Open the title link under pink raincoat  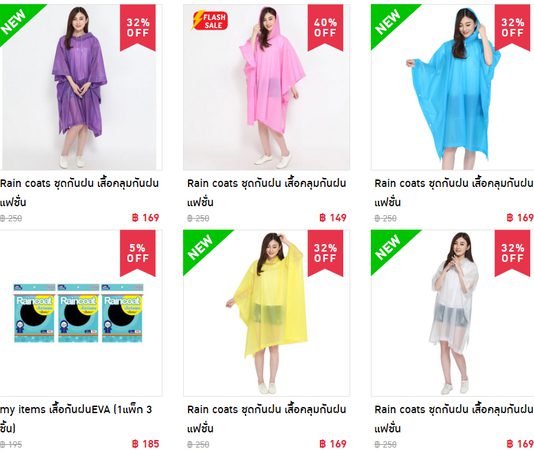[x=267, y=192]
